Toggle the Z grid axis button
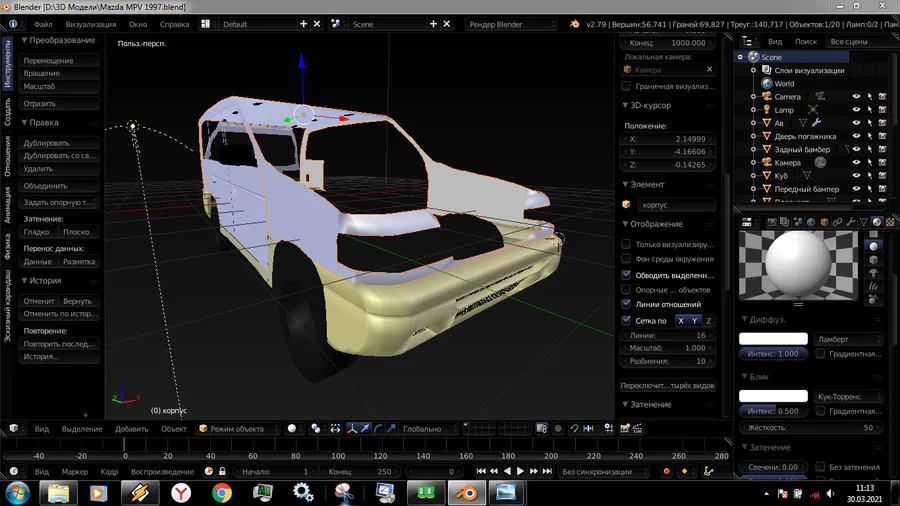The width and height of the screenshot is (900, 506). pos(708,321)
